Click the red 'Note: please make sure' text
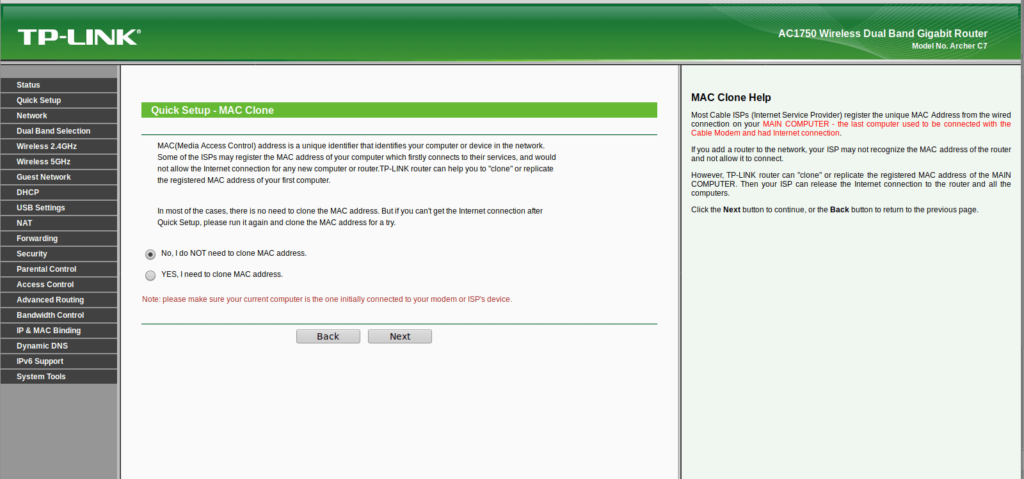Viewport: 1024px width, 479px height. point(327,299)
